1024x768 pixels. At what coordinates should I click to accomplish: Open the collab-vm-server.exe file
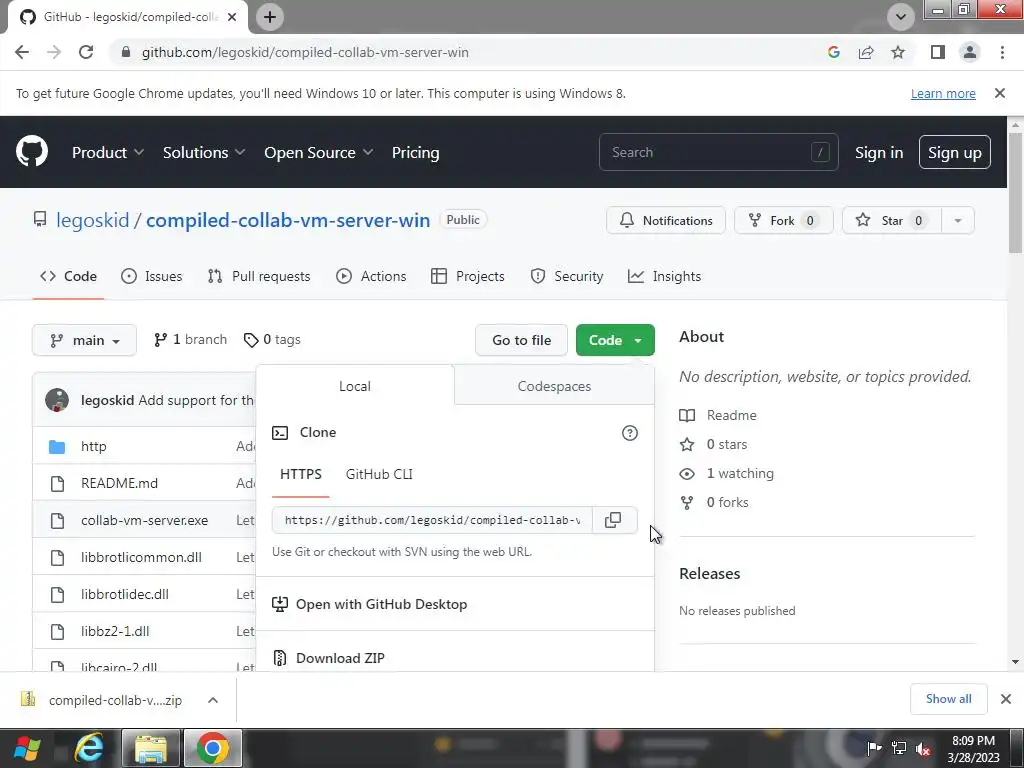(144, 520)
